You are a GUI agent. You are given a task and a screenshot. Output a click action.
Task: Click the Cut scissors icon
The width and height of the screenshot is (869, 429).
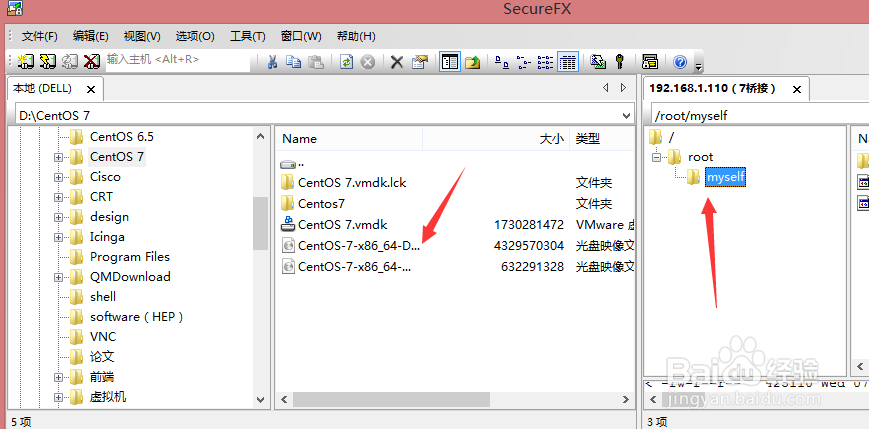(x=272, y=62)
